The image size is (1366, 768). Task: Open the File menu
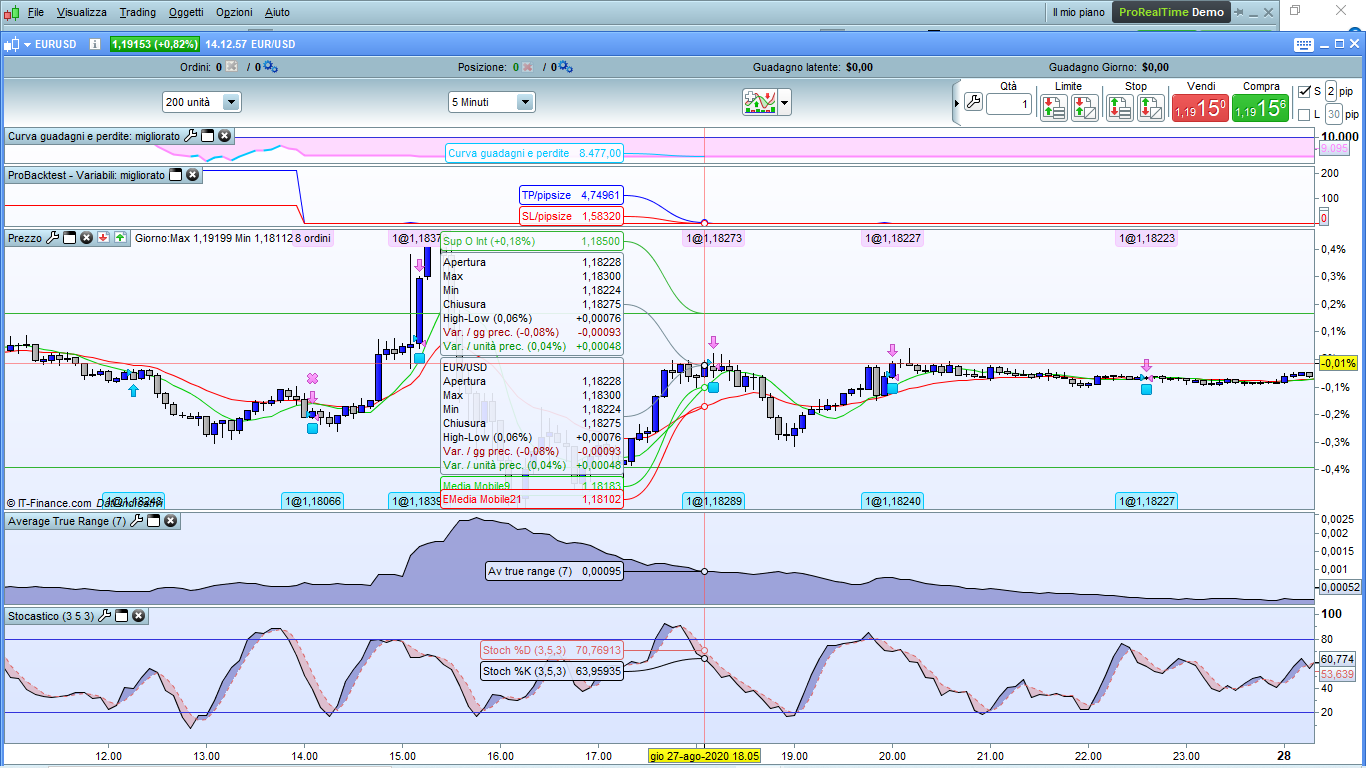36,12
